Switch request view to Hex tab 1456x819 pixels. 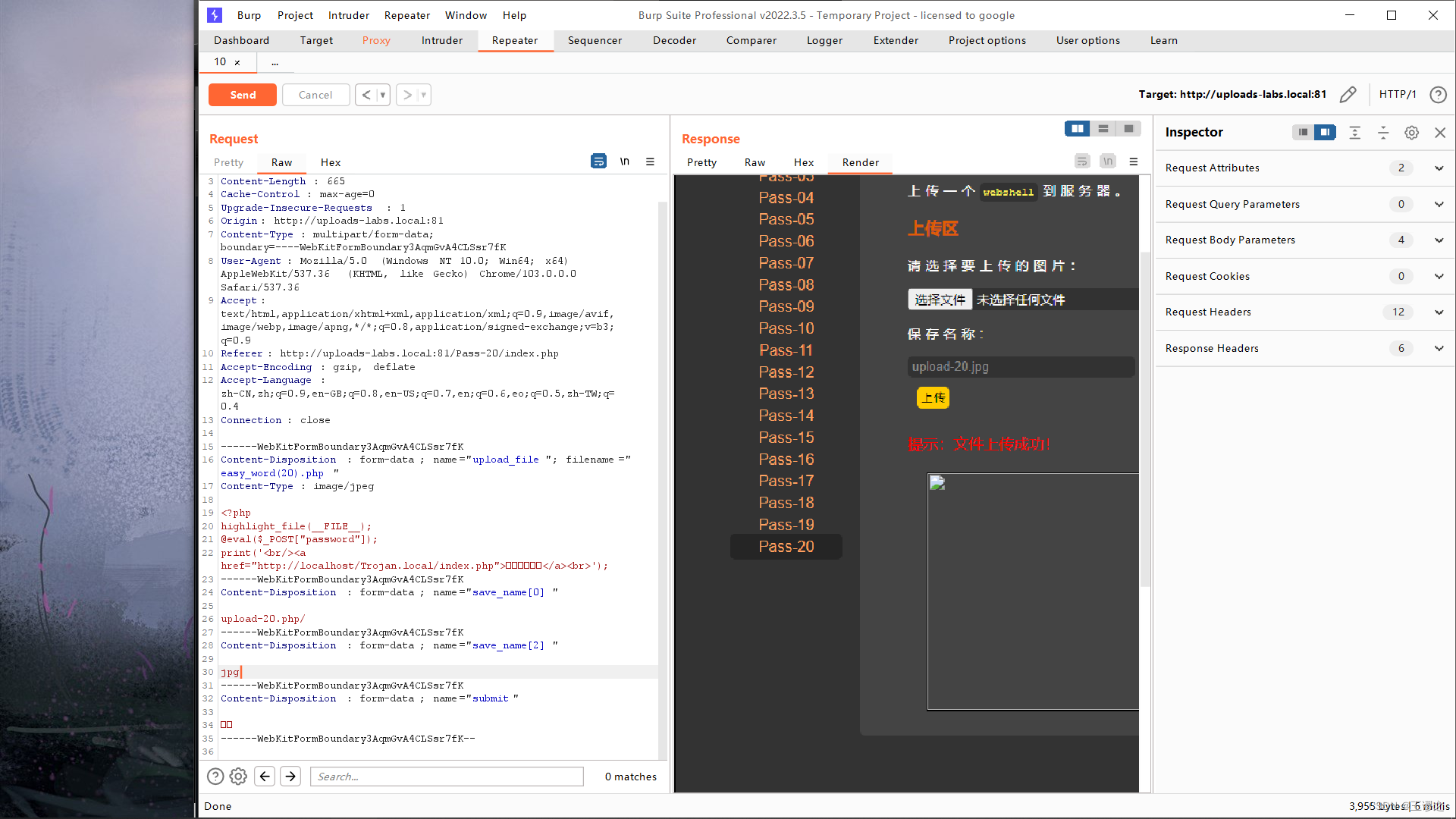331,162
